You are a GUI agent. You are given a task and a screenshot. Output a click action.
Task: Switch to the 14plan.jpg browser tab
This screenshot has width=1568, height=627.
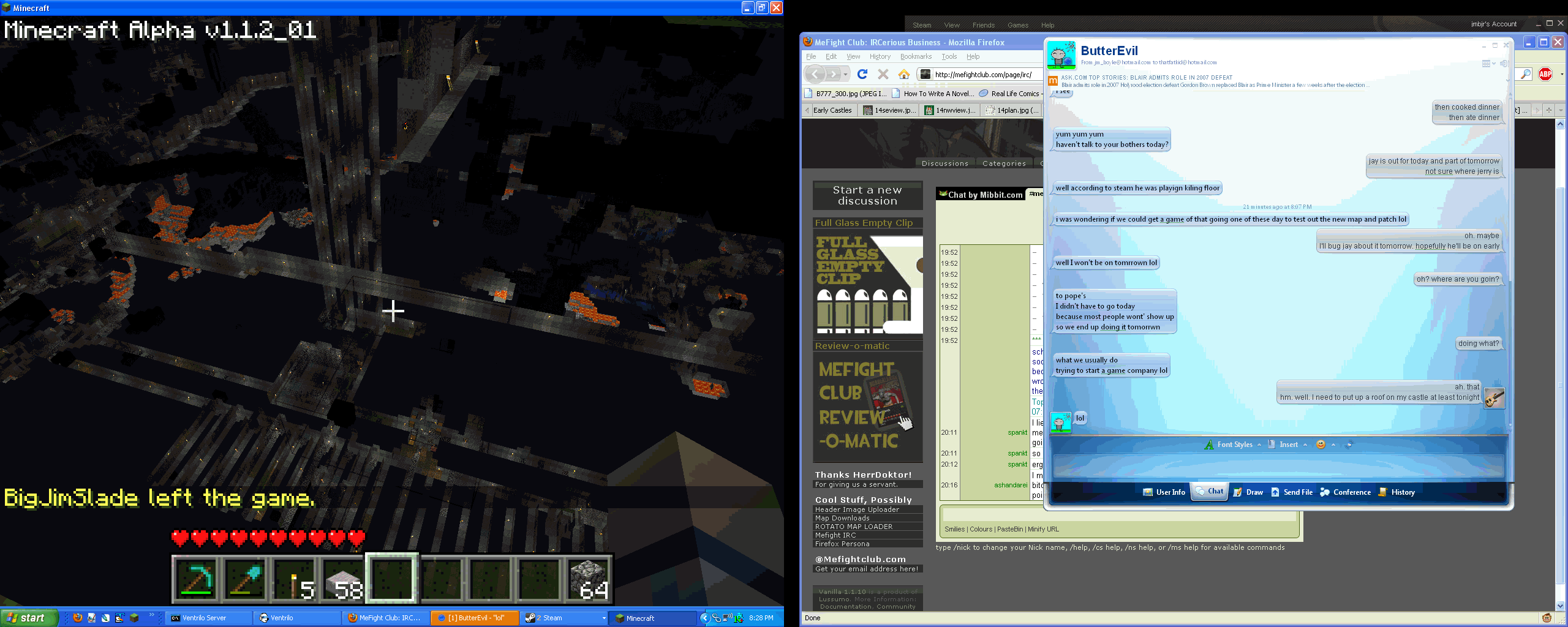click(1012, 110)
